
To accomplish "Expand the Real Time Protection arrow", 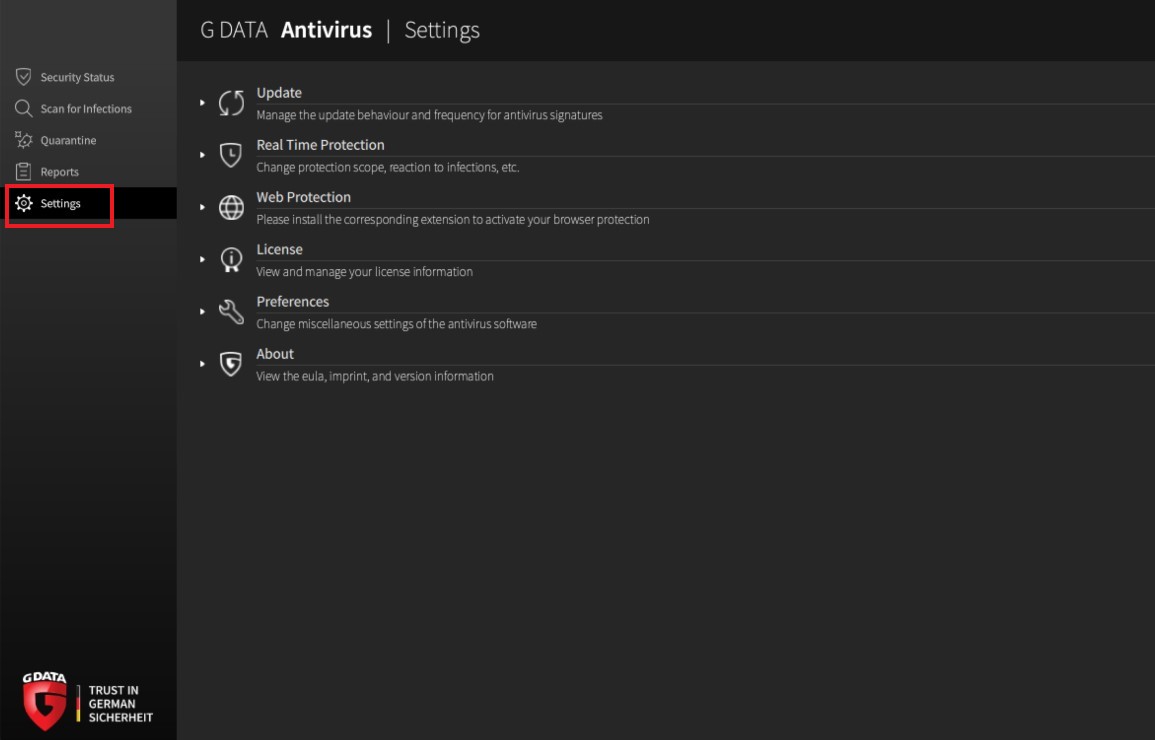I will (x=202, y=155).
